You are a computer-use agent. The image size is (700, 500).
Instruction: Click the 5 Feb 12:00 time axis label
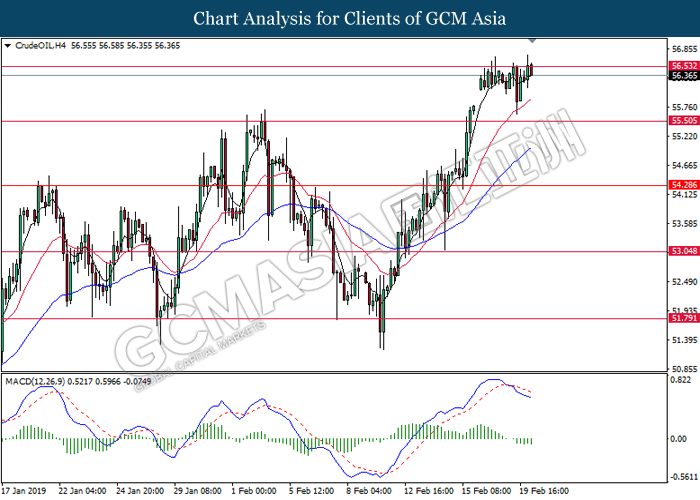tap(312, 491)
